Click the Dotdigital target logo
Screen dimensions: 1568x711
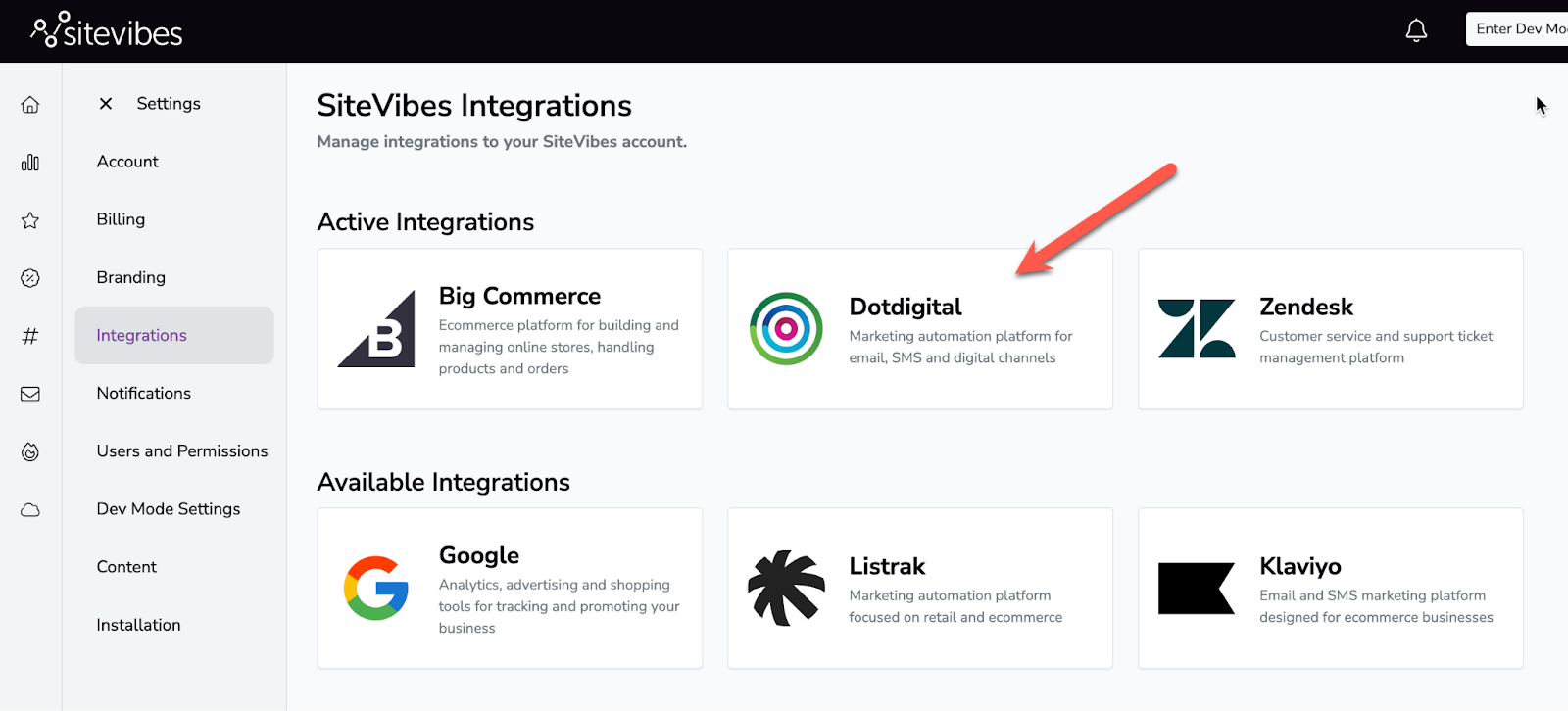[x=786, y=329]
